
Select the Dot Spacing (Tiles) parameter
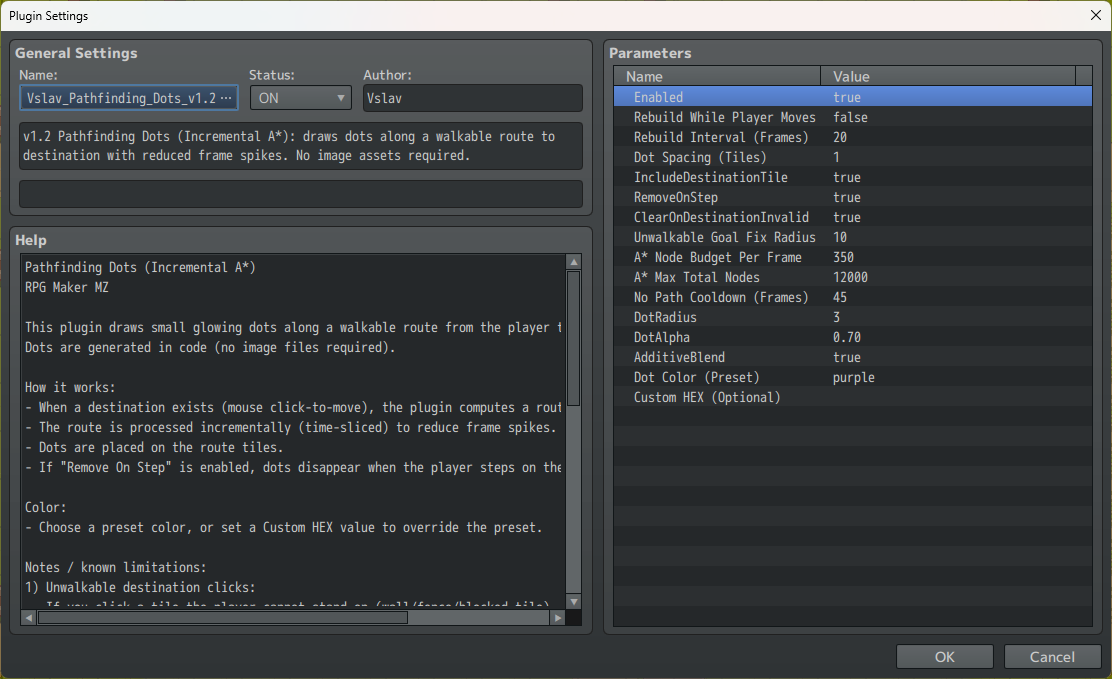coord(852,157)
